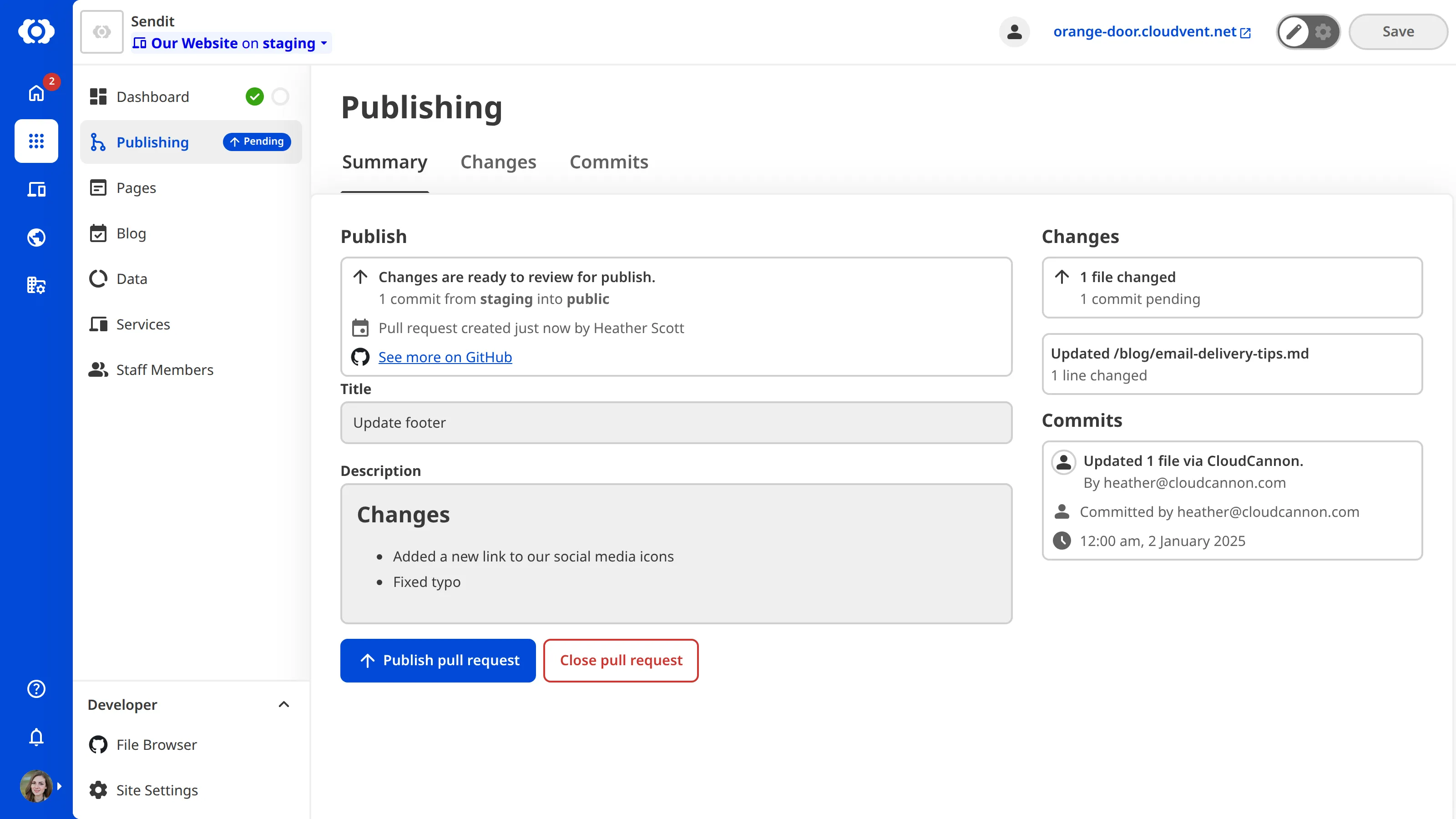Open the 1 file changed summary card

coord(1232,288)
